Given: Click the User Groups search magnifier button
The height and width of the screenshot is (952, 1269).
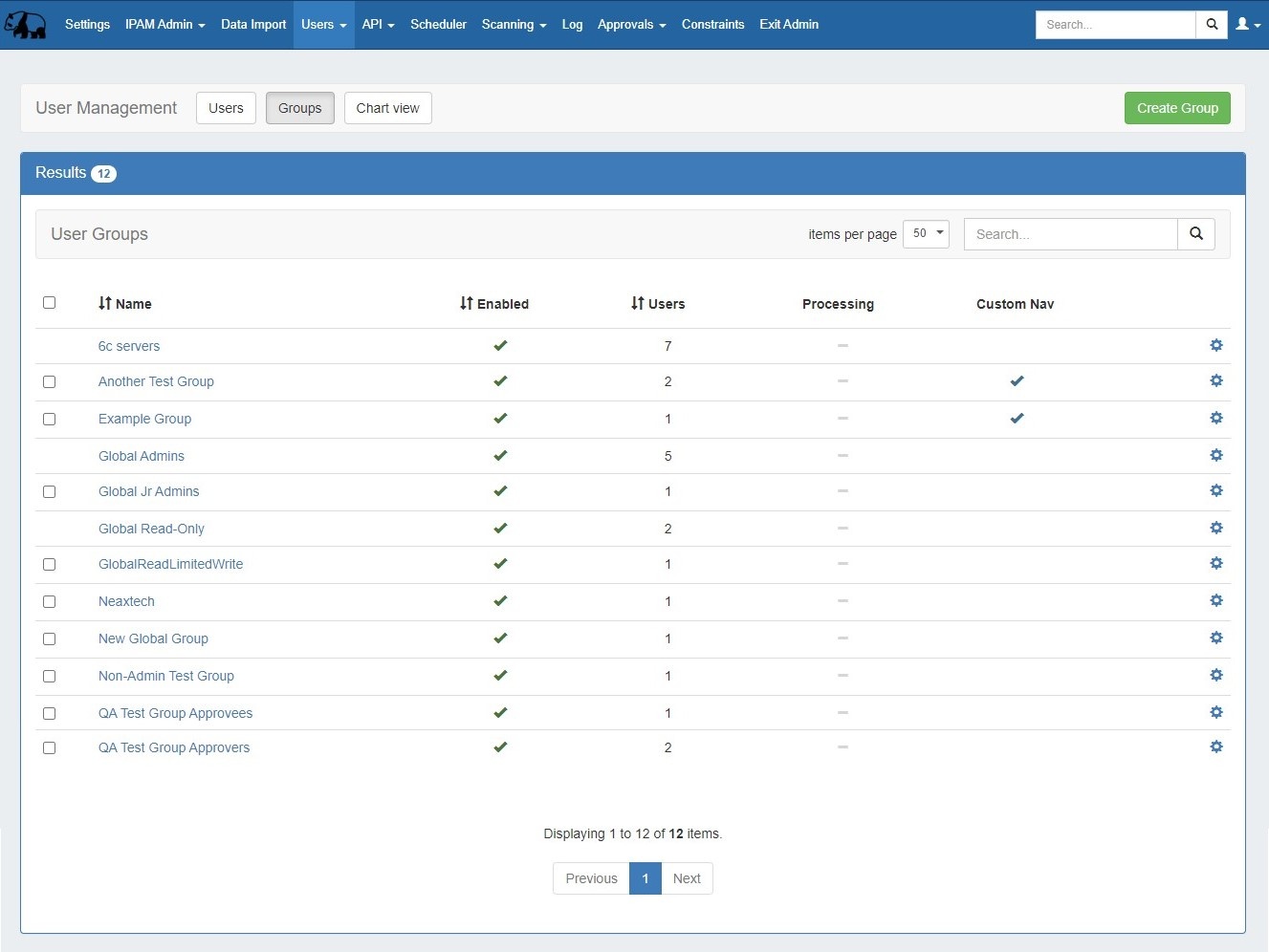Looking at the screenshot, I should [x=1195, y=234].
